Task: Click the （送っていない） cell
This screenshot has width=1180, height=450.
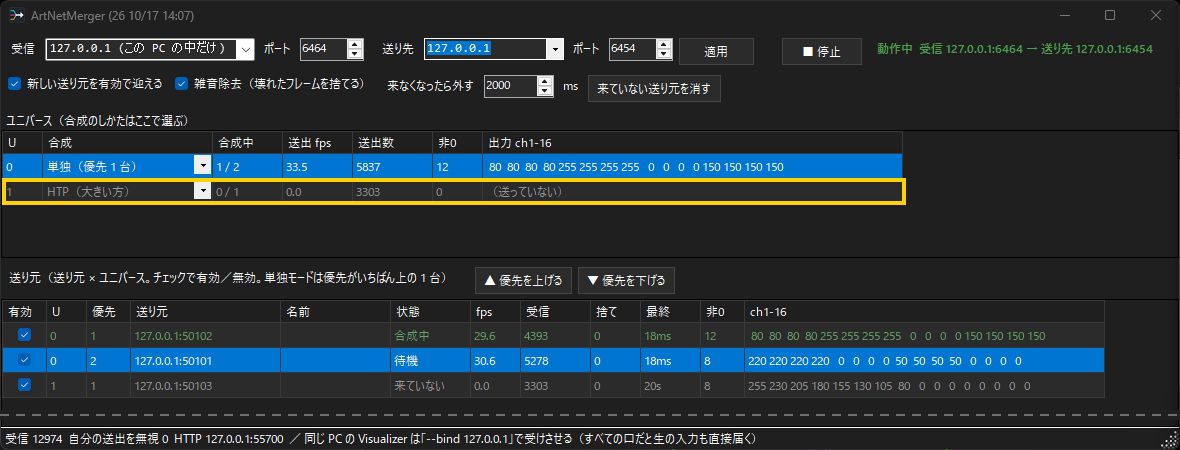Action: pyautogui.click(x=692, y=192)
